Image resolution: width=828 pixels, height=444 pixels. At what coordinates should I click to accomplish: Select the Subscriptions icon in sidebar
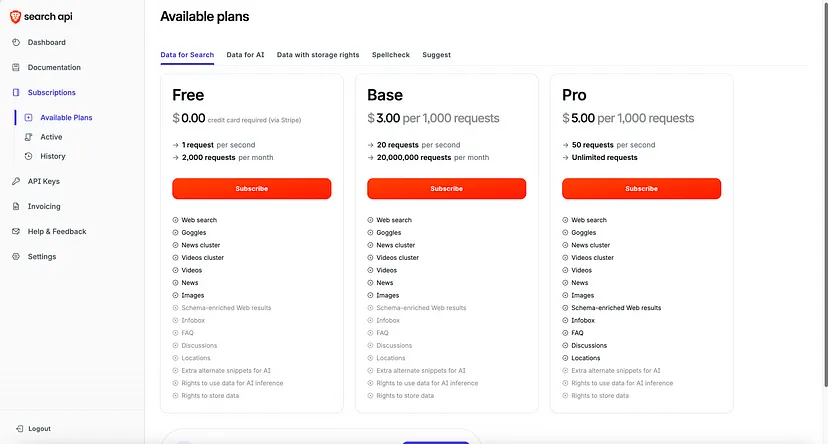coord(16,92)
